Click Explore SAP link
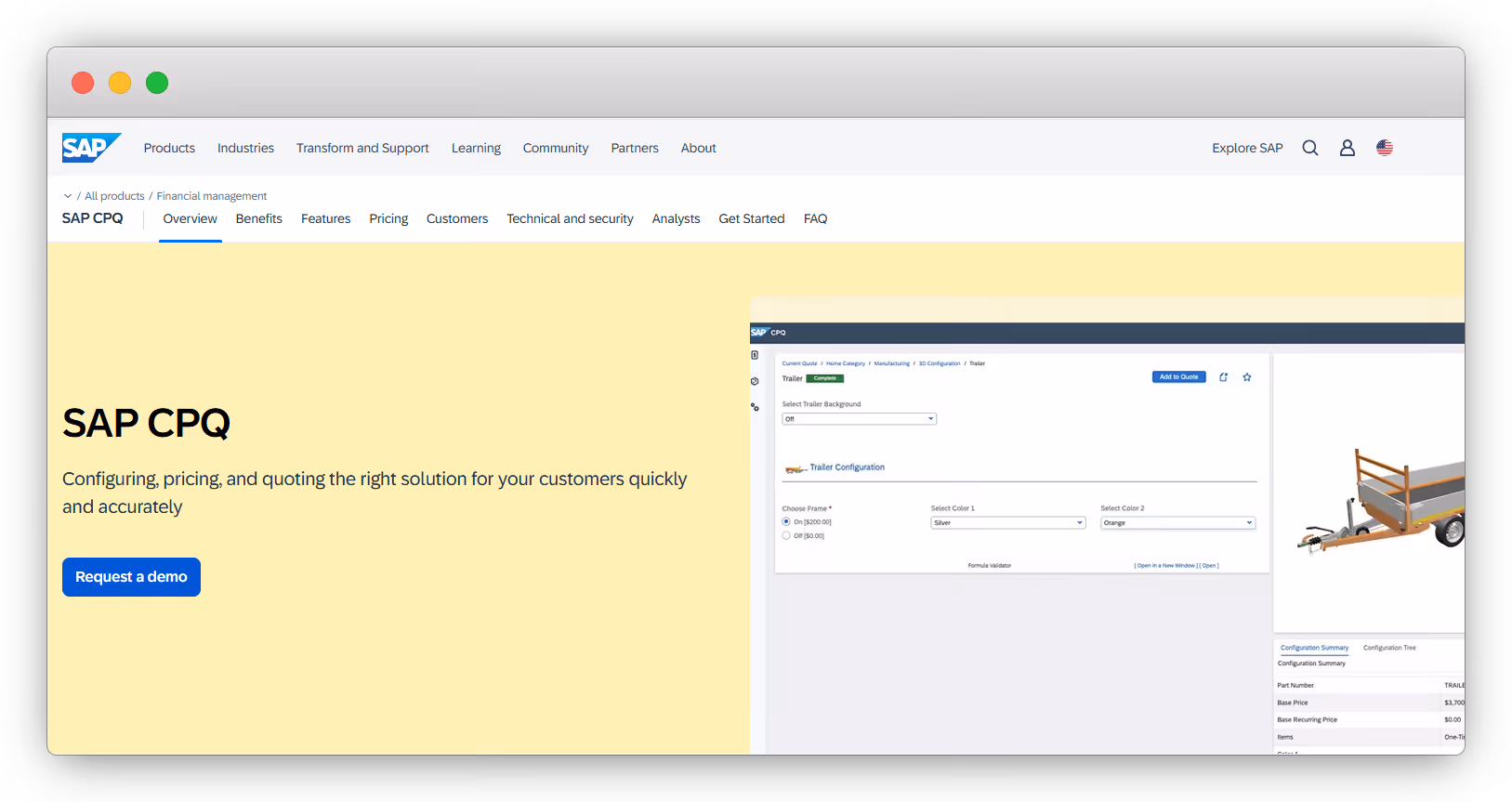 tap(1247, 148)
